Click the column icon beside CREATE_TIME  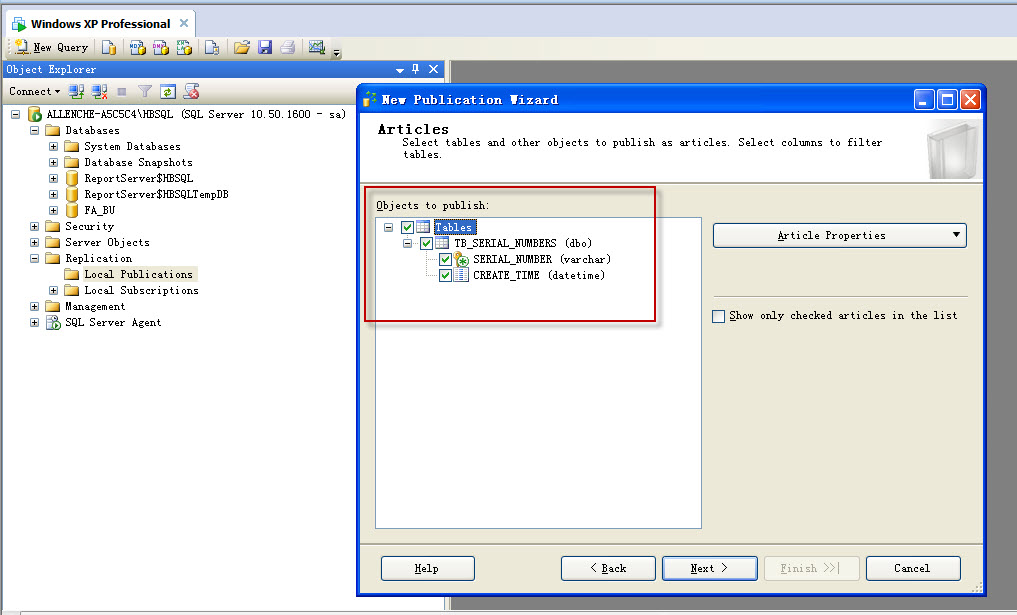pyautogui.click(x=461, y=275)
